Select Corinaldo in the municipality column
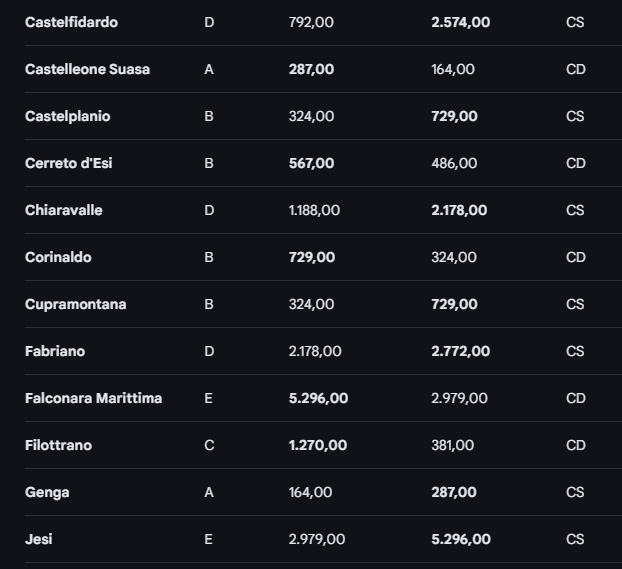Image resolution: width=622 pixels, height=569 pixels. click(x=58, y=257)
